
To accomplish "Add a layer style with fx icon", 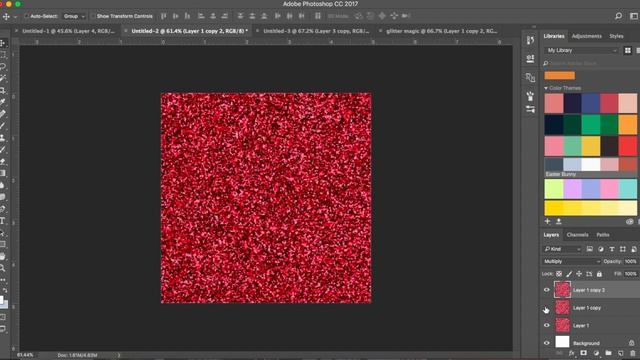I will coord(571,353).
